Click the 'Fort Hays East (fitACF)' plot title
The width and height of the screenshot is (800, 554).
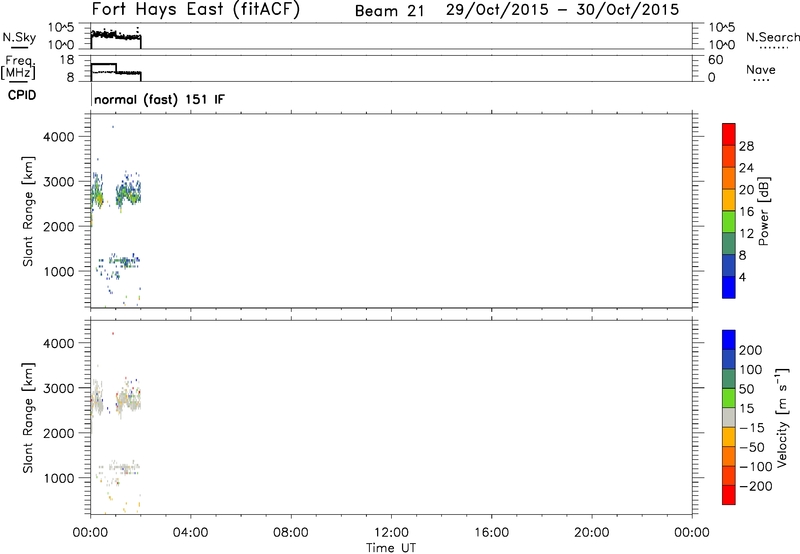[196, 10]
